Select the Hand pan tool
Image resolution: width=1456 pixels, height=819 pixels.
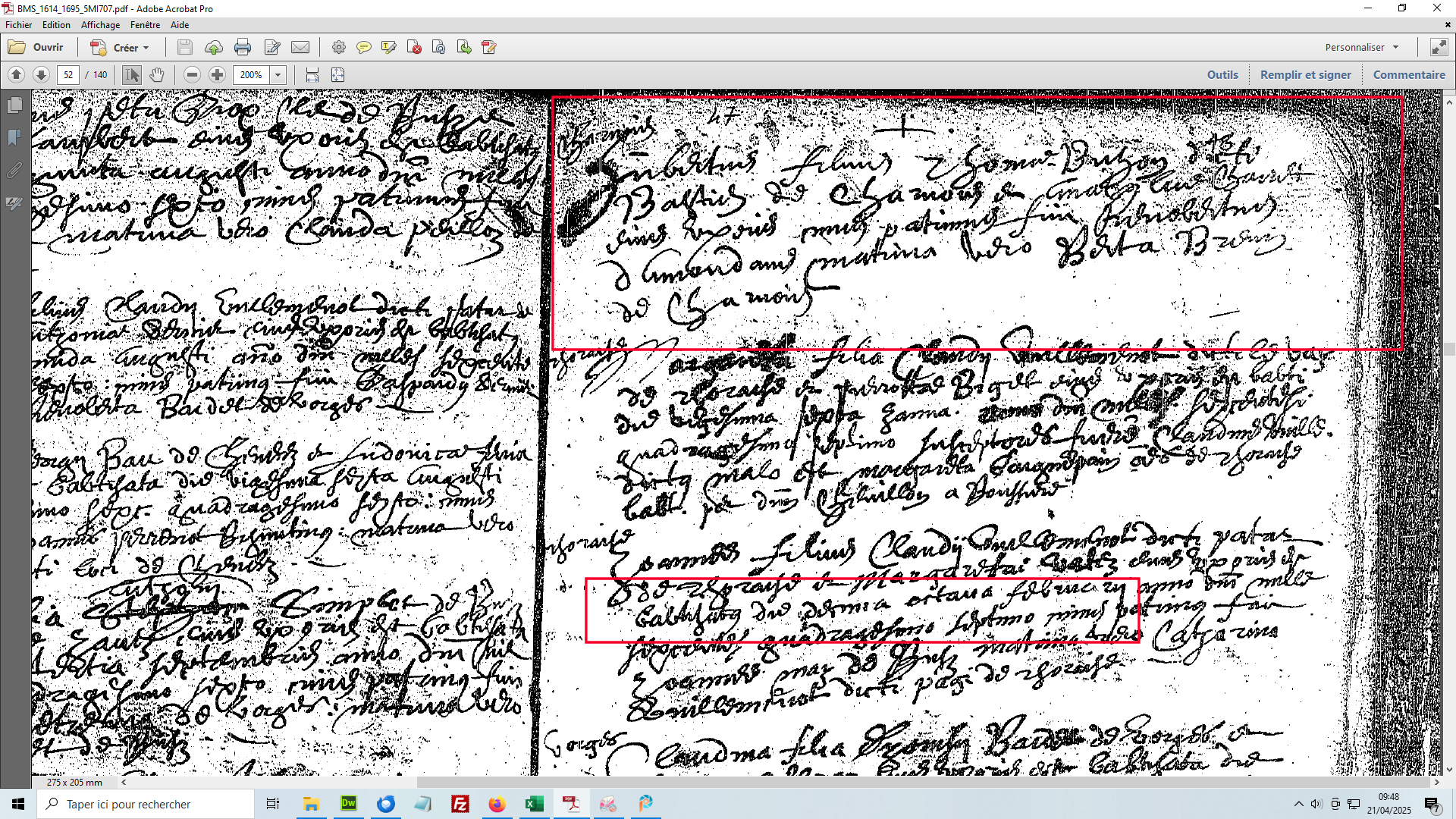pos(156,75)
